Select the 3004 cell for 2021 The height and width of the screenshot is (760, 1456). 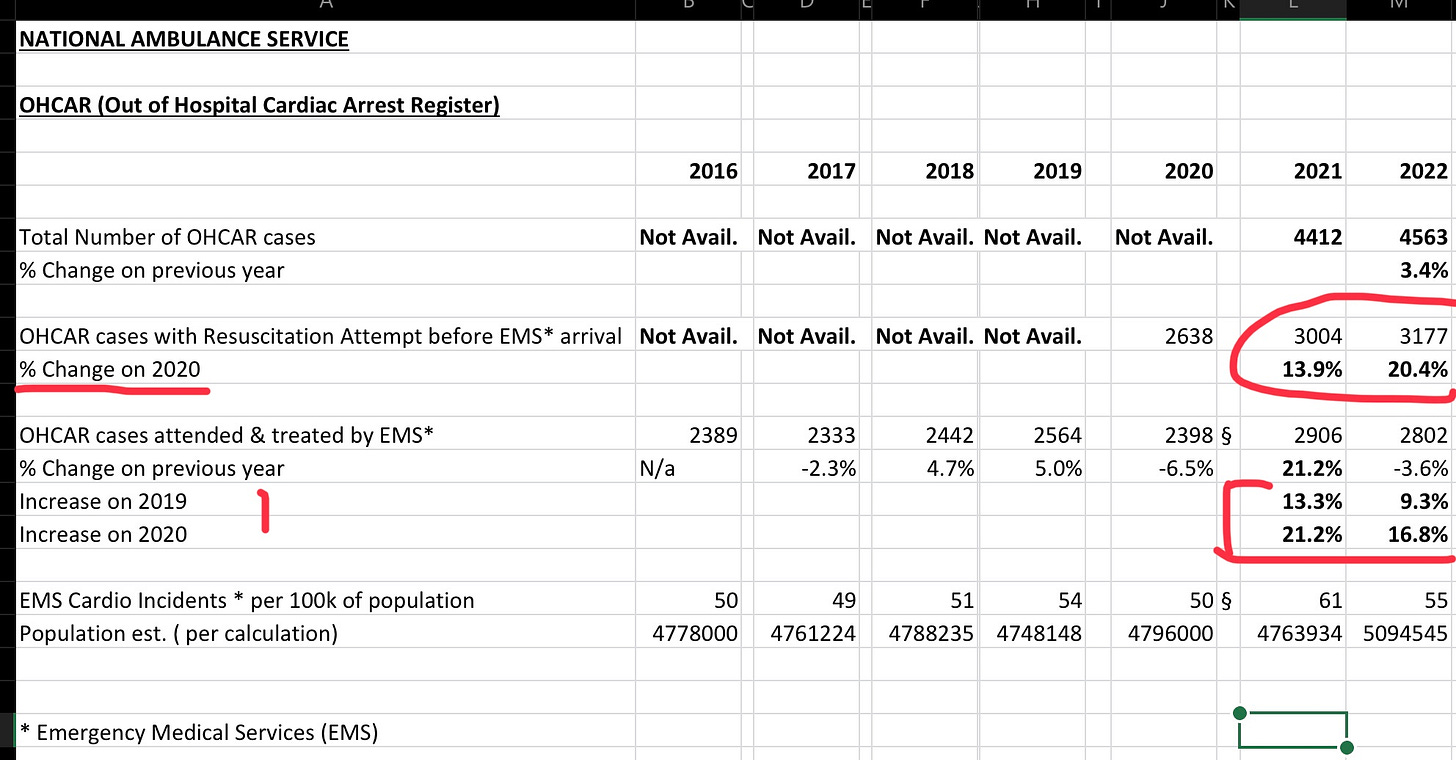(1318, 336)
